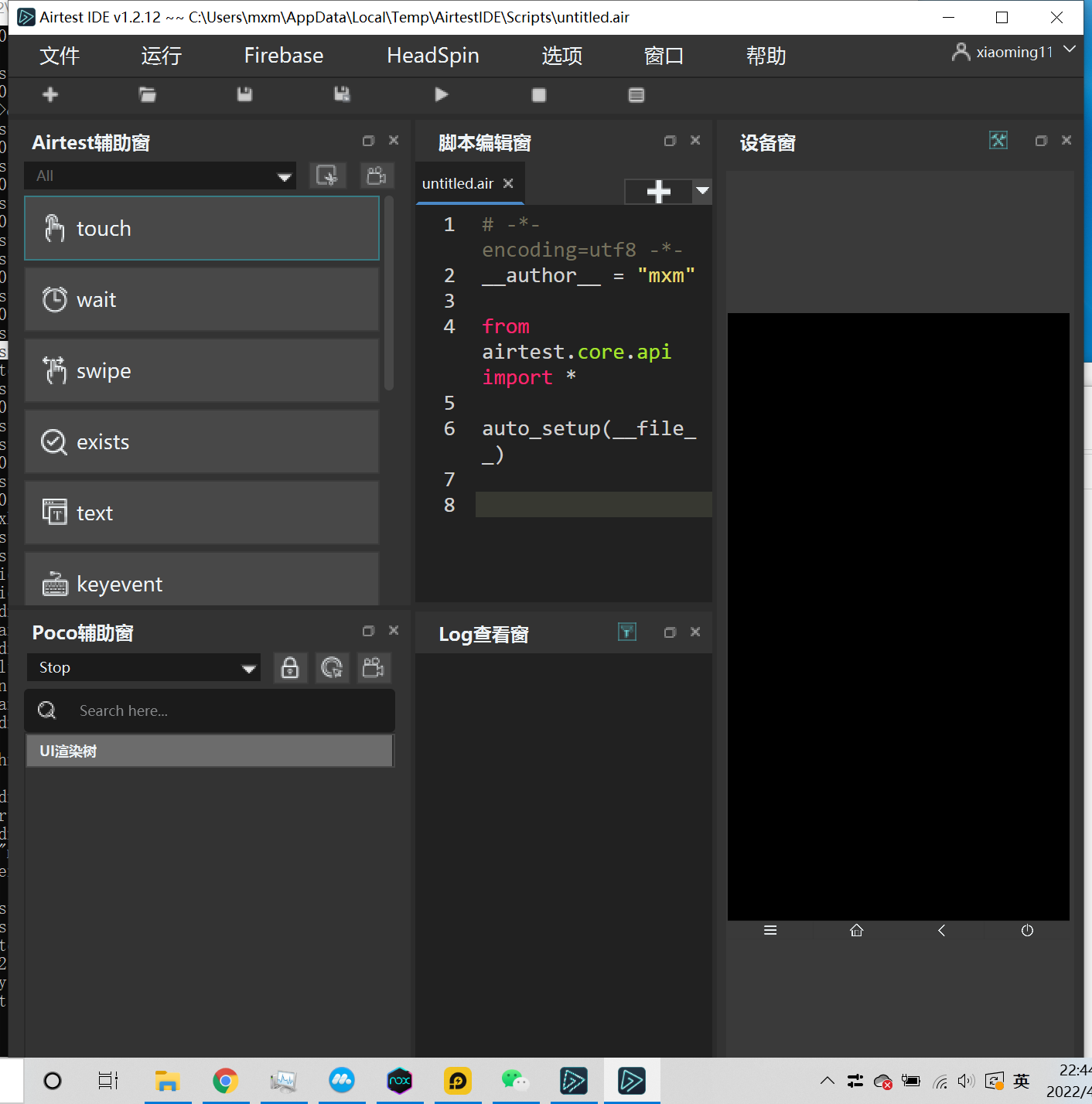Click the Save As toolbar icon
1092x1104 pixels.
[x=342, y=94]
